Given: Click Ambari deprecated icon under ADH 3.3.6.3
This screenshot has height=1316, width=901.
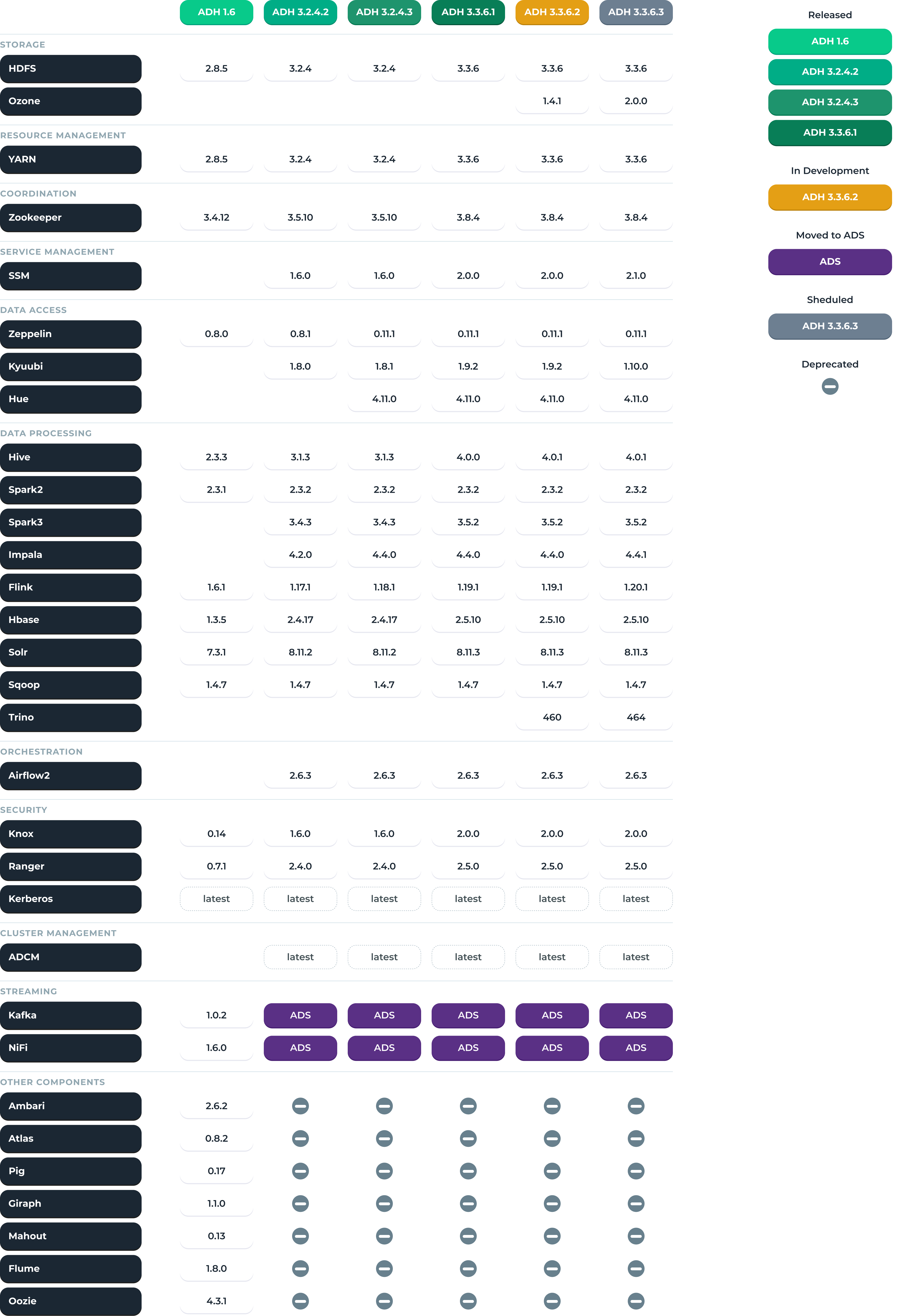Looking at the screenshot, I should [x=636, y=1106].
